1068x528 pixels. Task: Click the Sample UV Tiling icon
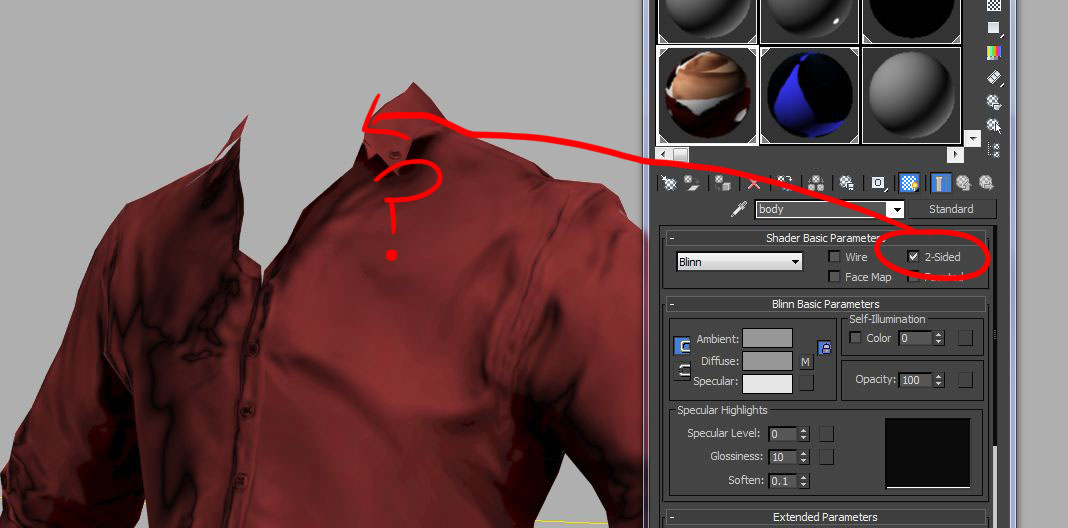coord(994,28)
